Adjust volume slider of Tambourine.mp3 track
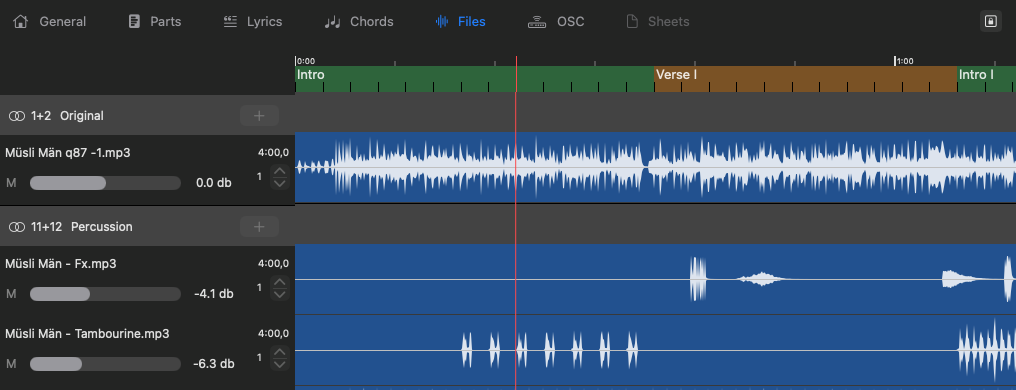 coord(105,364)
